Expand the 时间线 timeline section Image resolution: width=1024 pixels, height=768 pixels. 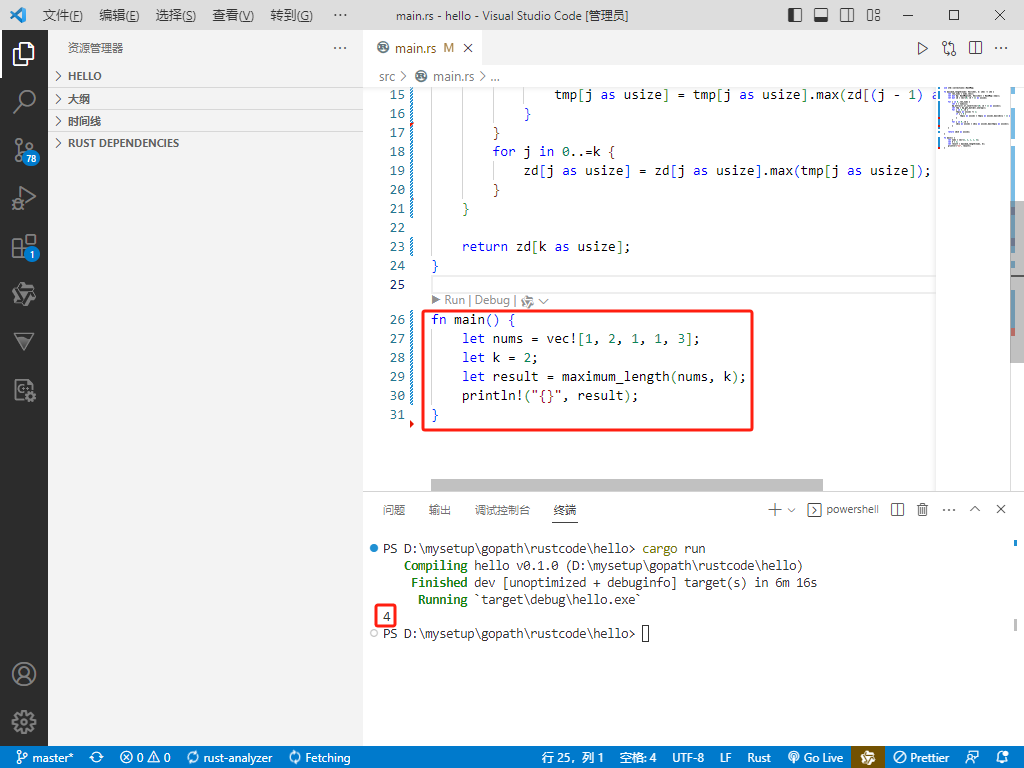click(x=206, y=121)
